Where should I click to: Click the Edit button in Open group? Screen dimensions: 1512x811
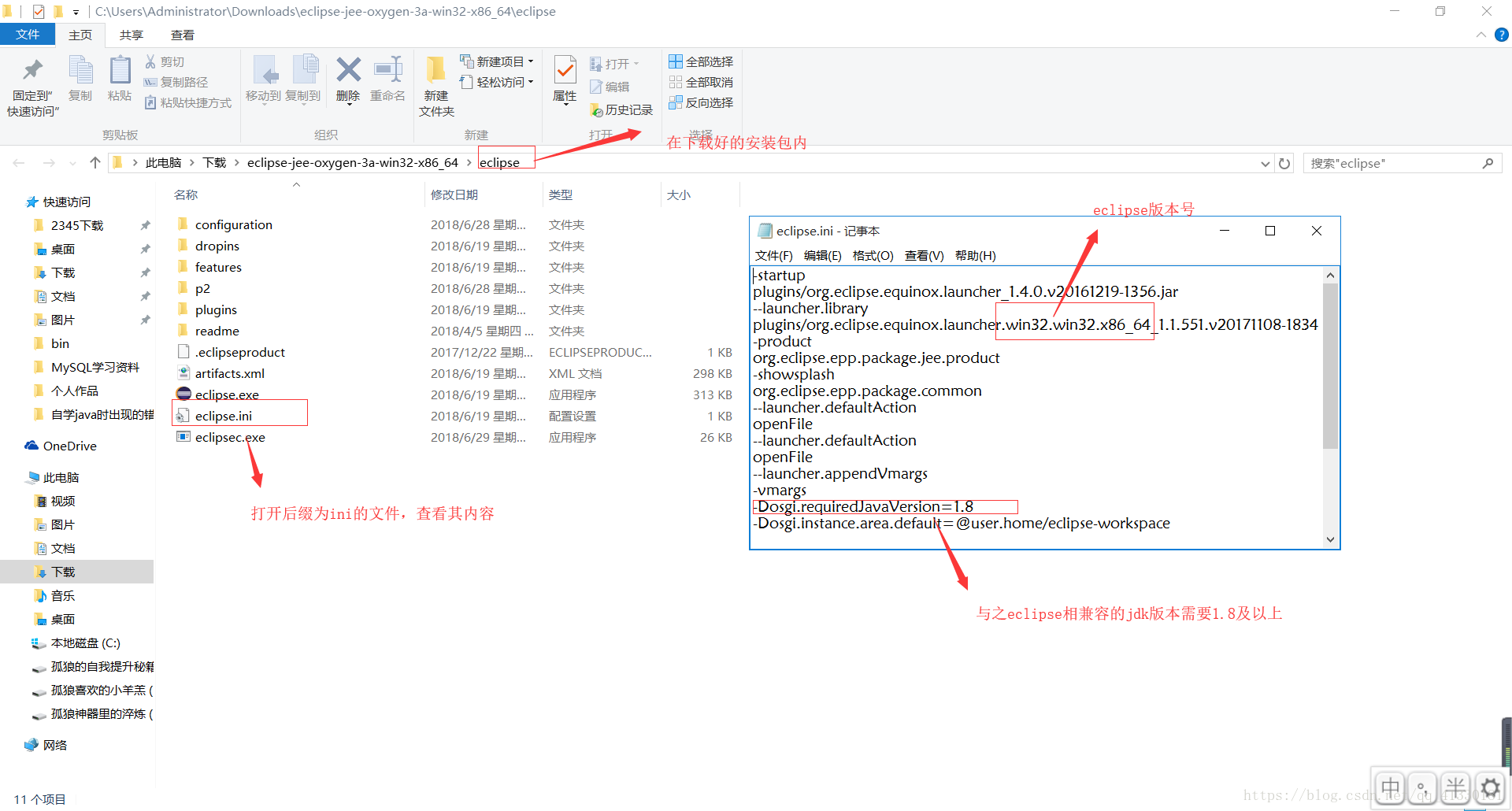click(x=610, y=87)
